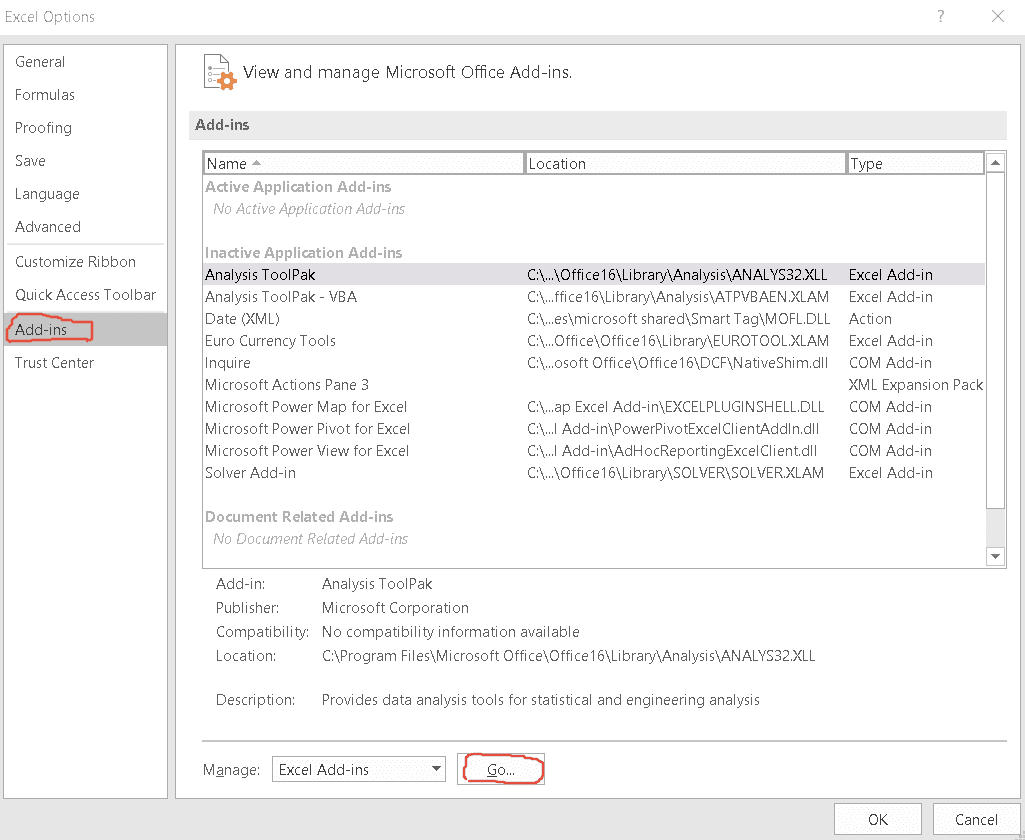Confirm with the OK button
The image size is (1025, 840).
coord(878,820)
